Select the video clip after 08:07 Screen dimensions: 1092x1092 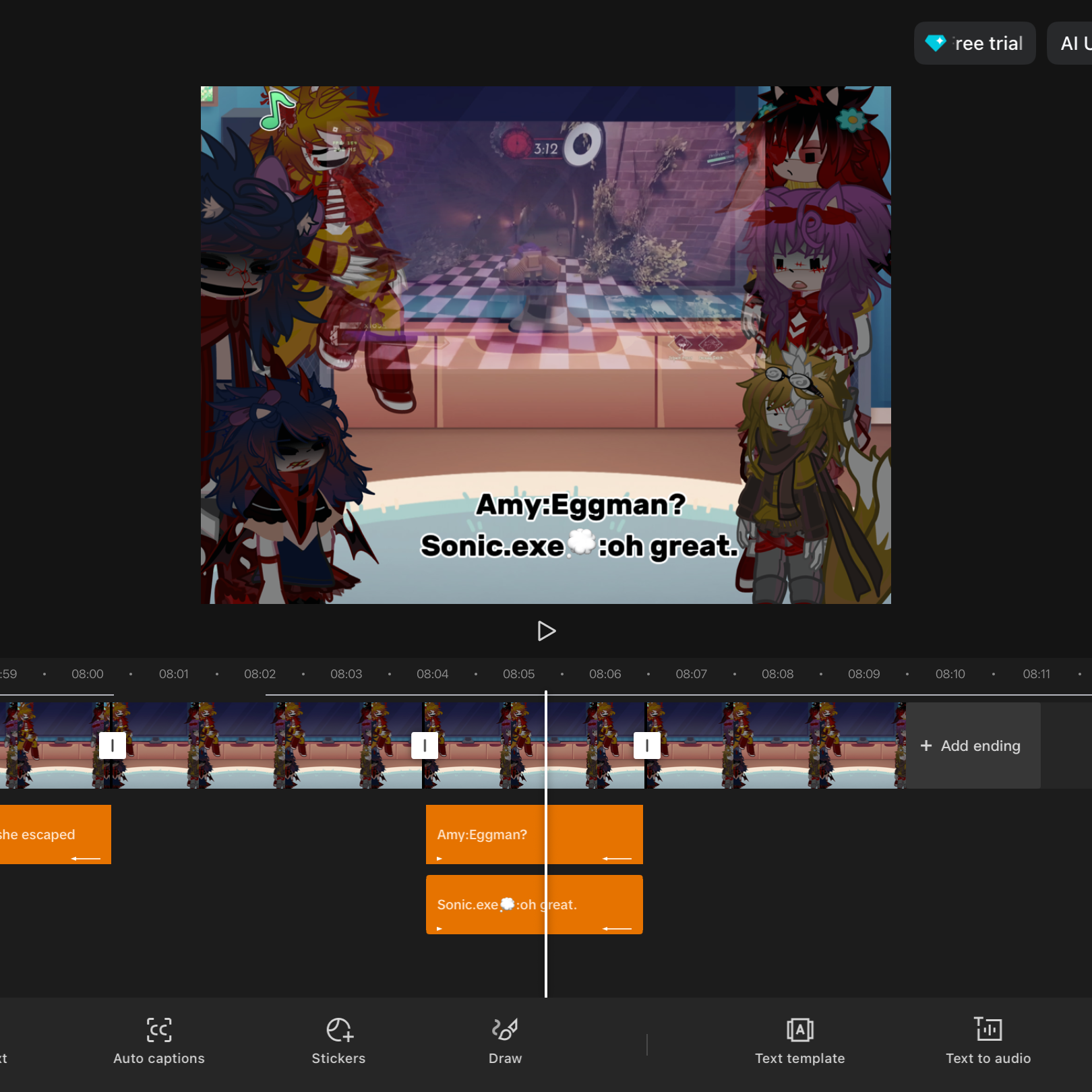point(775,746)
